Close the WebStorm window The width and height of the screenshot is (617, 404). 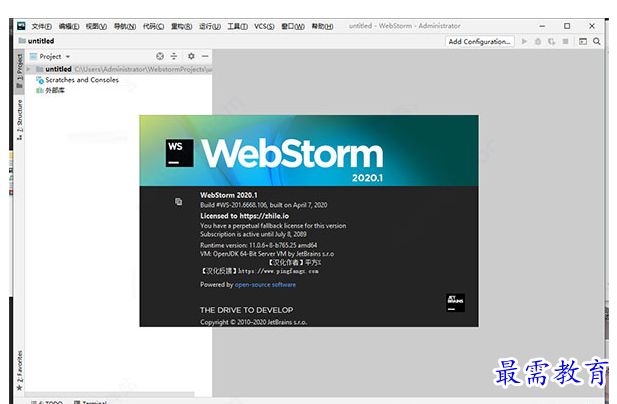[x=592, y=26]
